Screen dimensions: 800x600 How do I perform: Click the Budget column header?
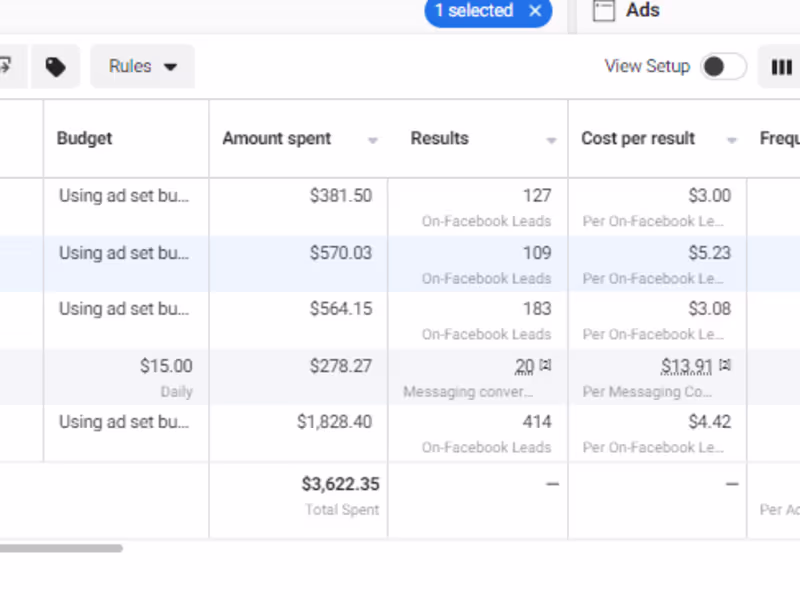click(85, 139)
